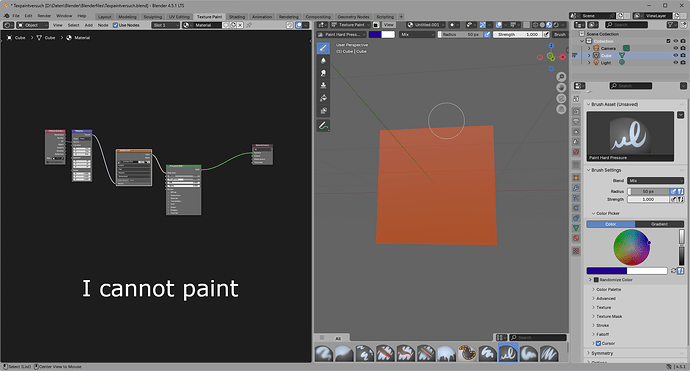Image resolution: width=690 pixels, height=371 pixels.
Task: Open the 3D viewport View menu
Action: [x=389, y=25]
